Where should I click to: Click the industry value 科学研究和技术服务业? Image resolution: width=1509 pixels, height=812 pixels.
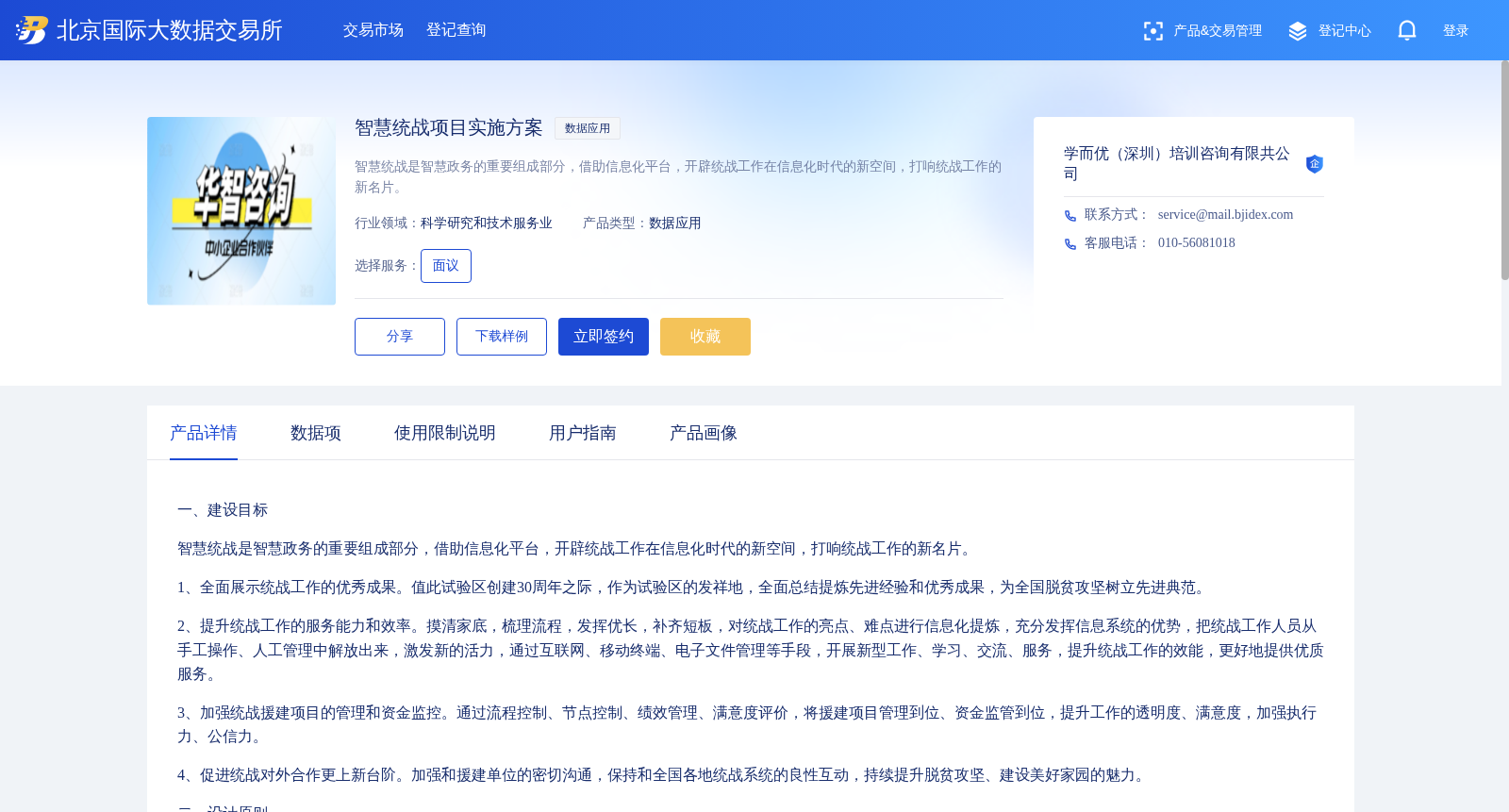tap(487, 224)
